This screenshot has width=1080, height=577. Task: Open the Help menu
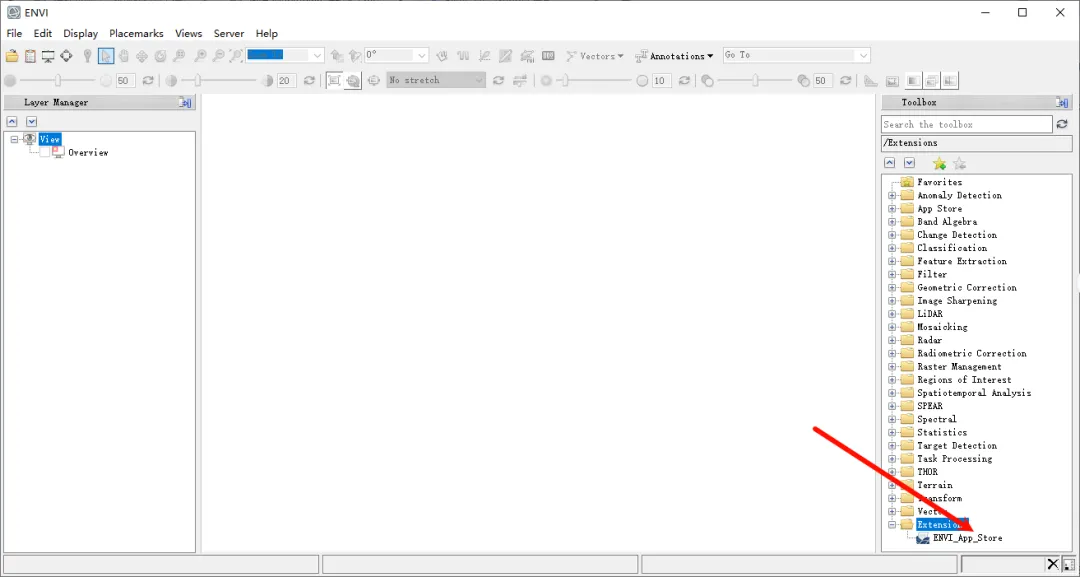[267, 33]
